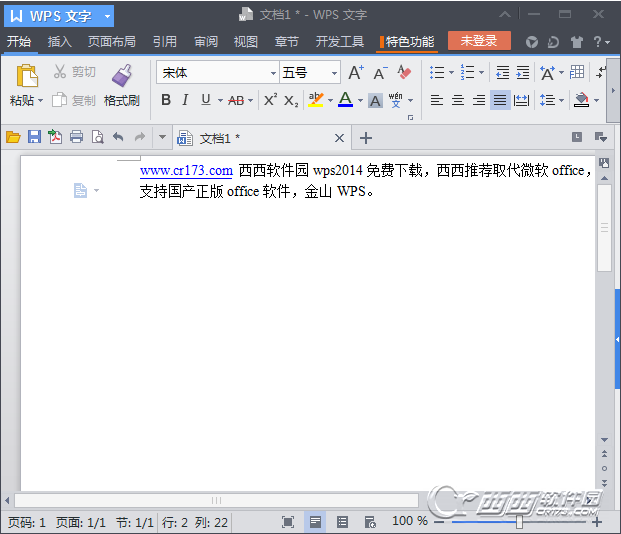Decrease font size with A- icon
621x534 pixels.
381,72
